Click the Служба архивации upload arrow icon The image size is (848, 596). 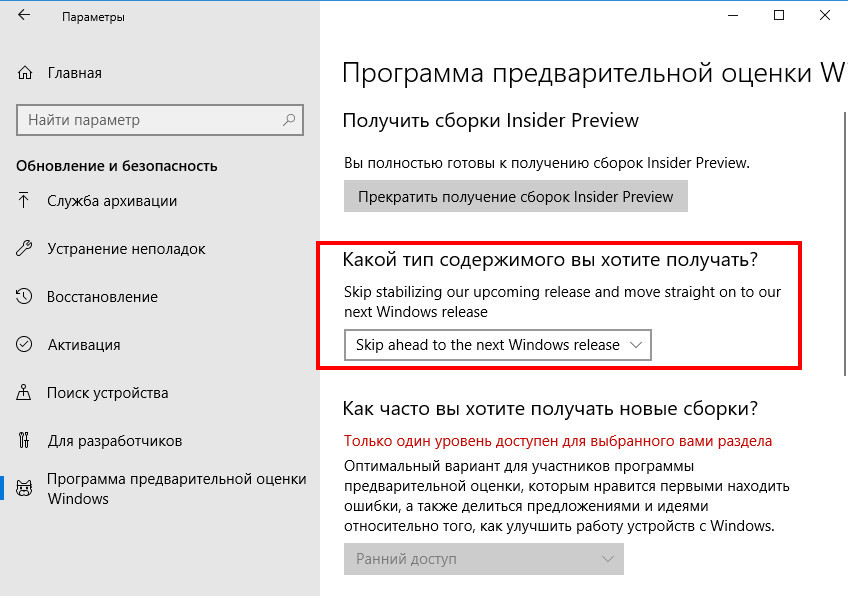pos(24,201)
